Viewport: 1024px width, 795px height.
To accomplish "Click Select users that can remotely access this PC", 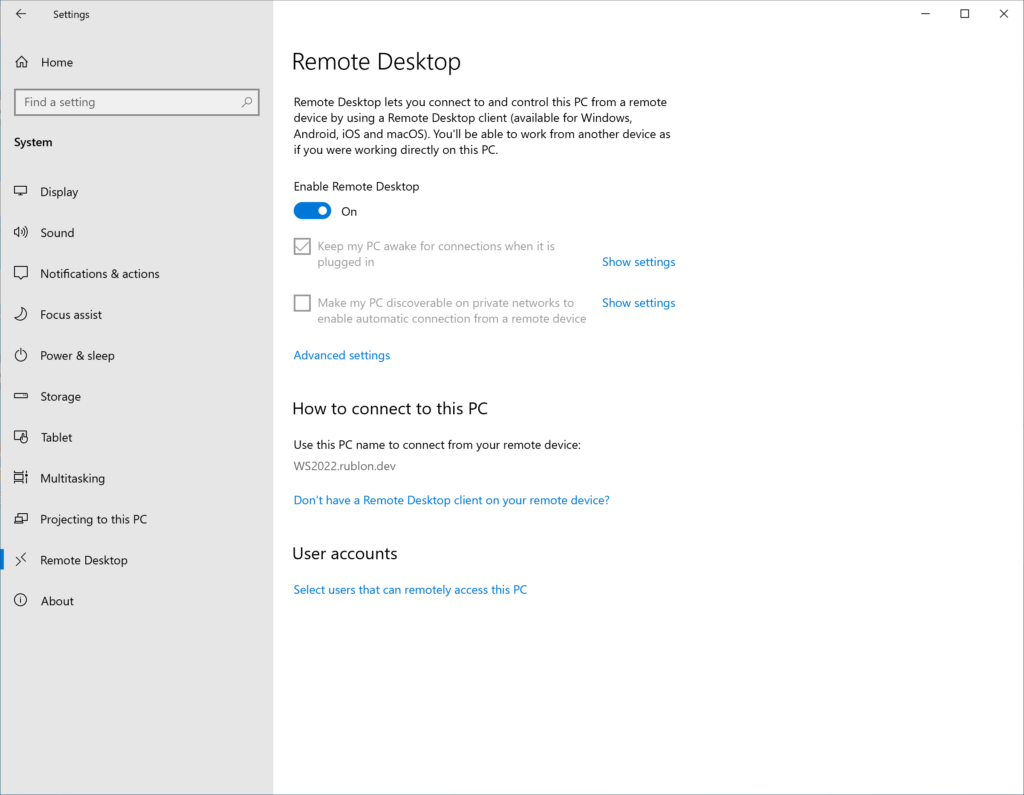I will click(410, 589).
